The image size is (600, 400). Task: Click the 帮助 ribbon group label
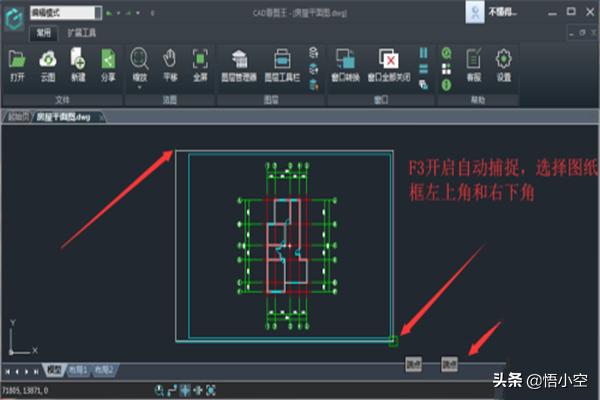point(478,100)
